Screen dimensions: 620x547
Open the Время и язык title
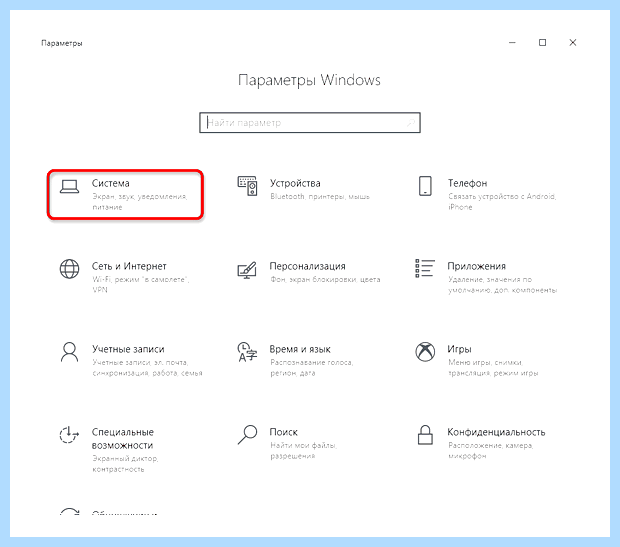click(x=300, y=349)
